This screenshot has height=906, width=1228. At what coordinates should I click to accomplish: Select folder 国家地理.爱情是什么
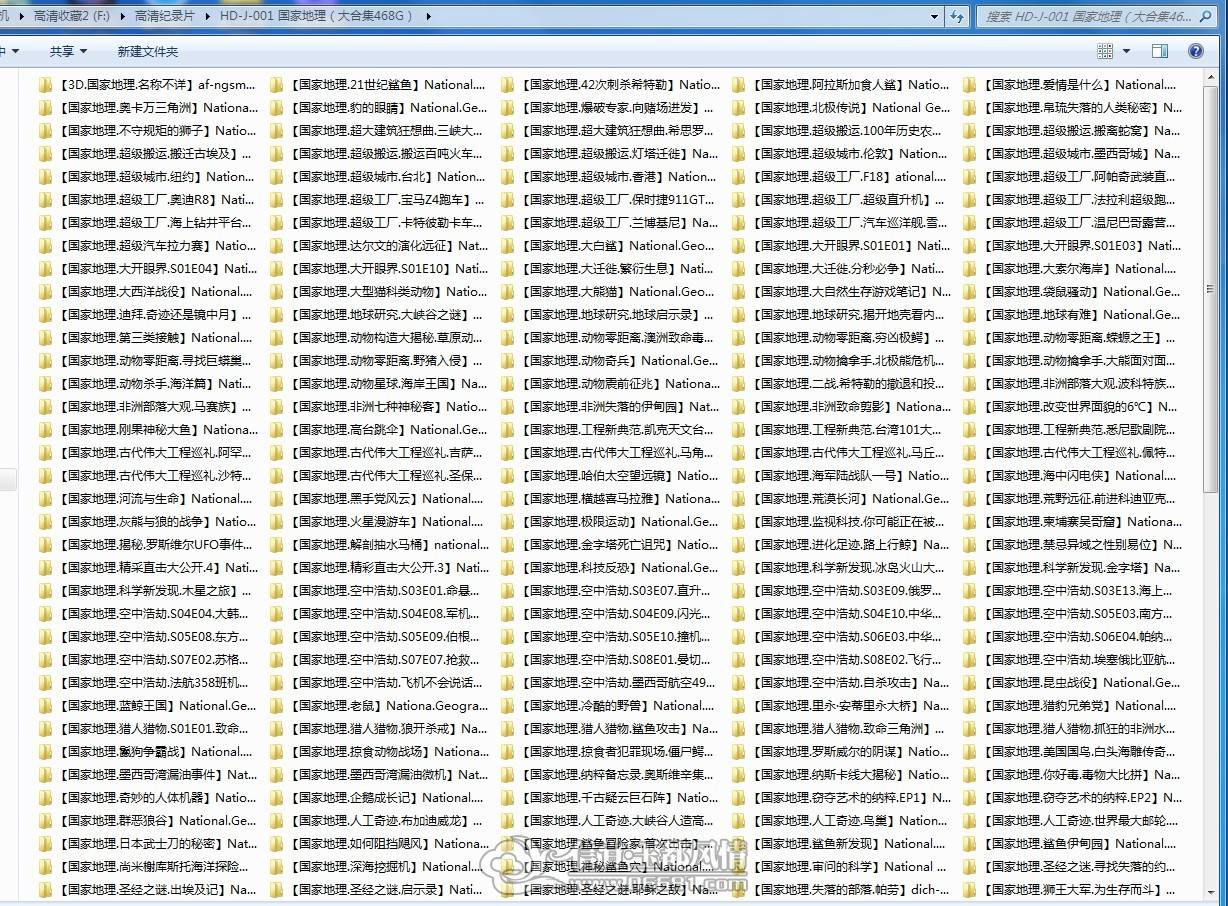1071,85
